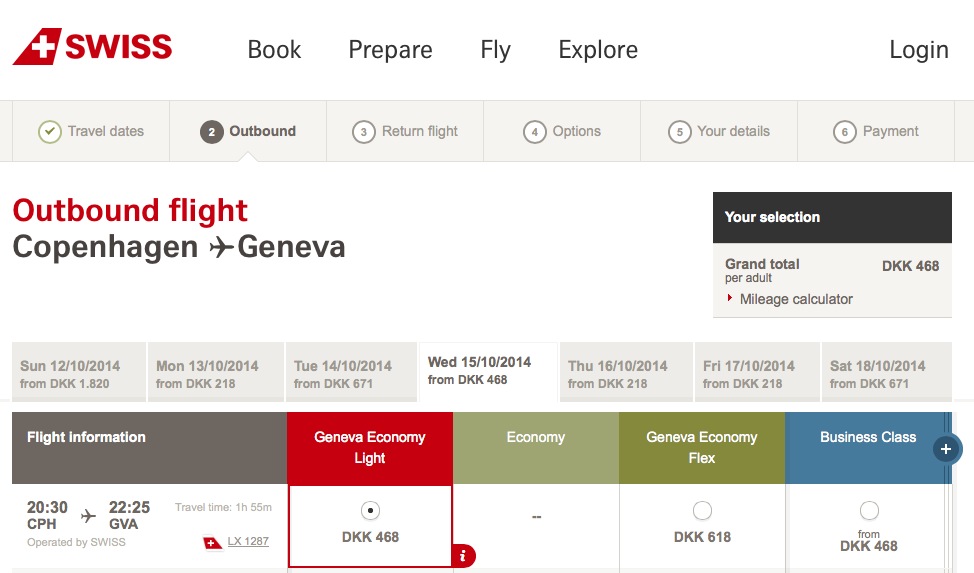Select Geneva Economy Flex DKK 618 fare
Viewport: 974px width, 573px height.
pos(702,511)
